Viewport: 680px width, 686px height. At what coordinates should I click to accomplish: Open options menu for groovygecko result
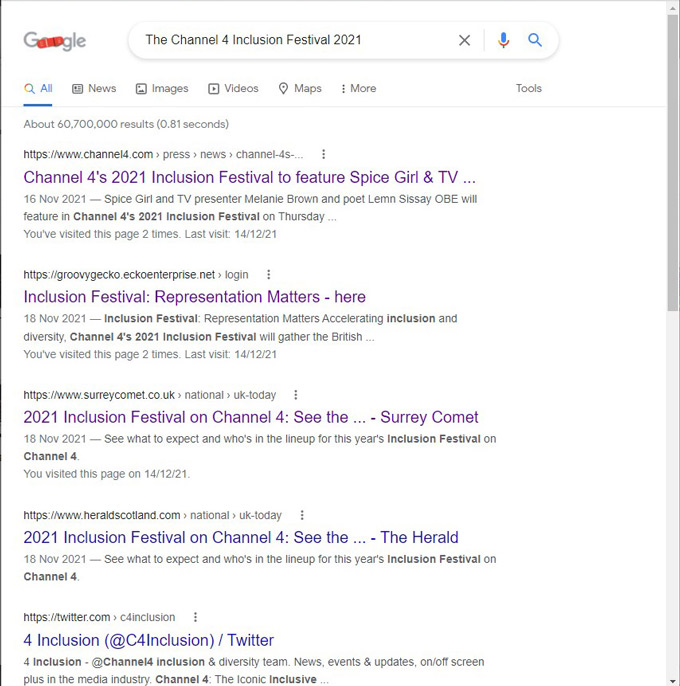tap(269, 274)
